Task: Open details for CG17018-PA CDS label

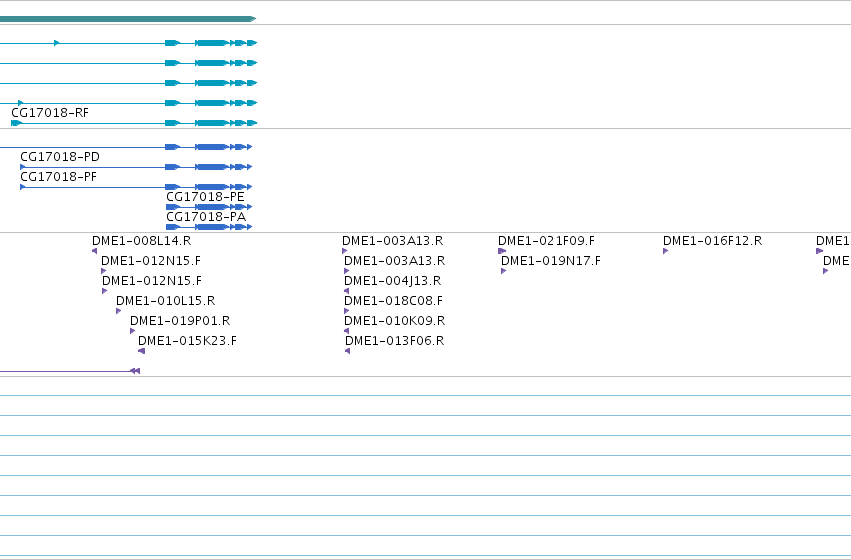Action: tap(206, 217)
